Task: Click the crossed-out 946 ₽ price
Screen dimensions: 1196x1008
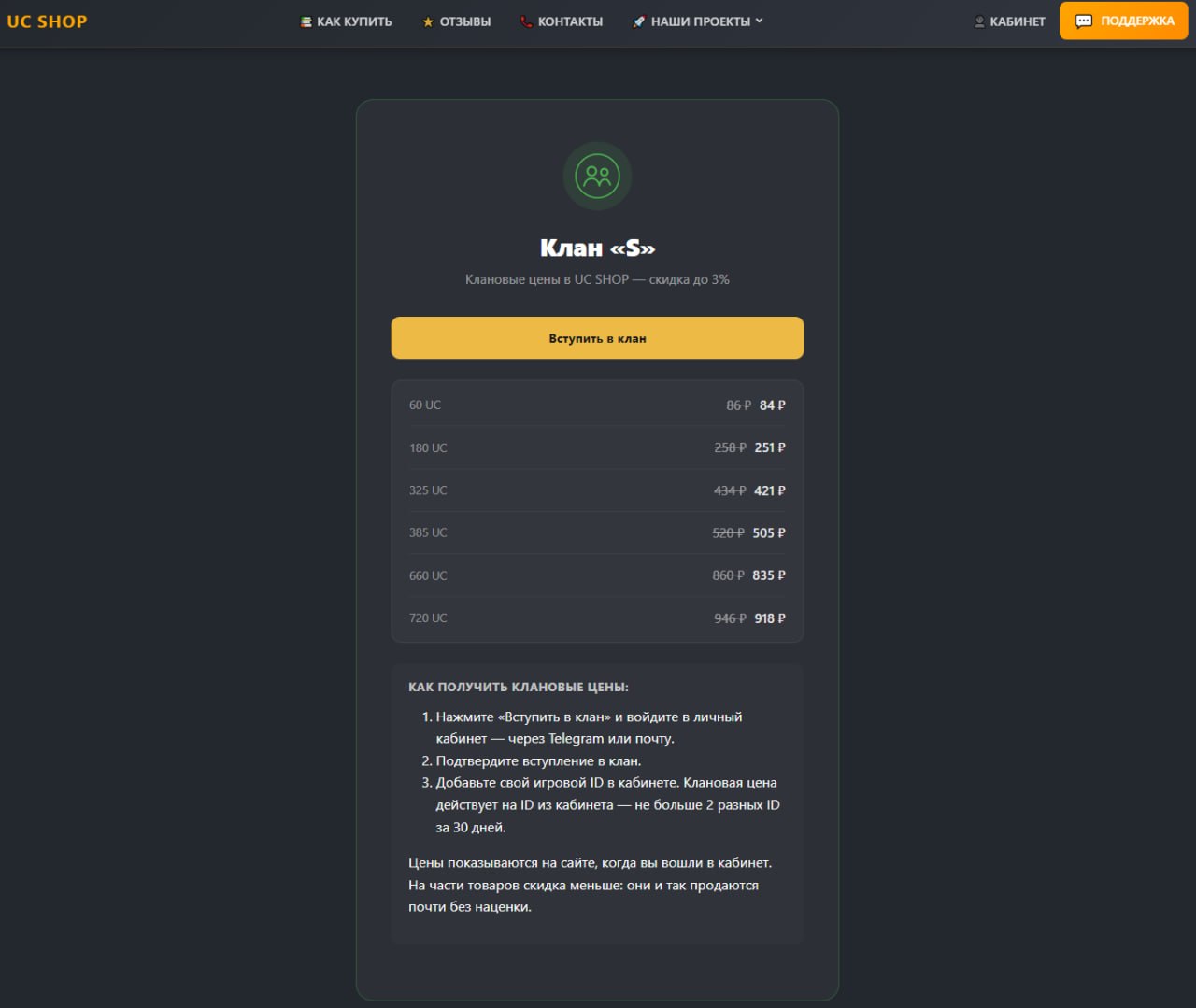Action: tap(731, 618)
